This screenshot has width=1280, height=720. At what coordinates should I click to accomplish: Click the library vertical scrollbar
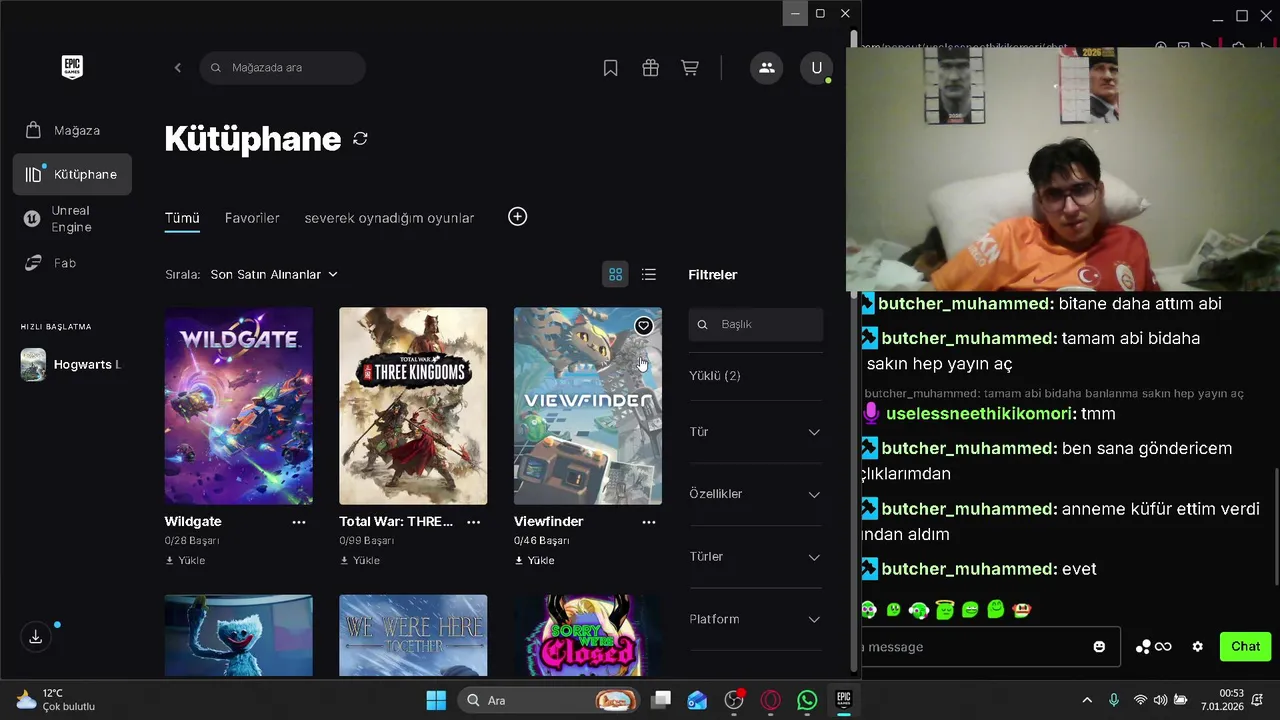click(853, 350)
